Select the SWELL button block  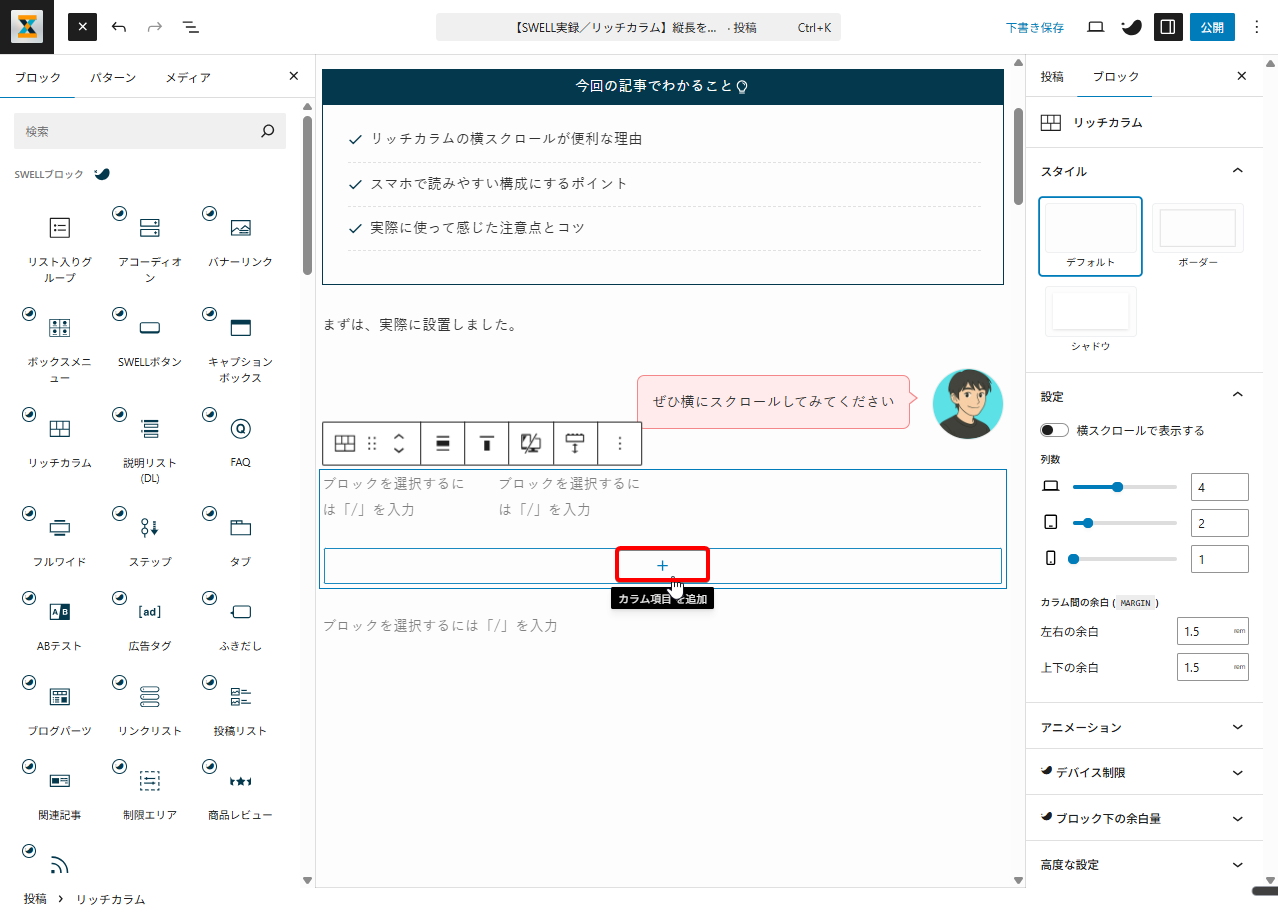(150, 328)
